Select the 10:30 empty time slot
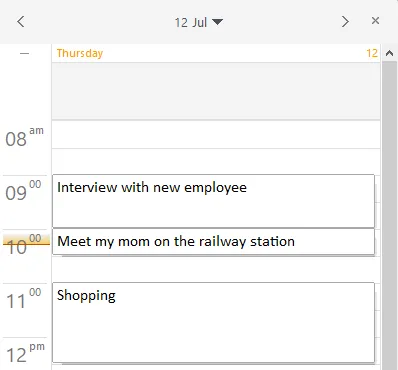Screen dimensions: 398x370 tap(216, 269)
